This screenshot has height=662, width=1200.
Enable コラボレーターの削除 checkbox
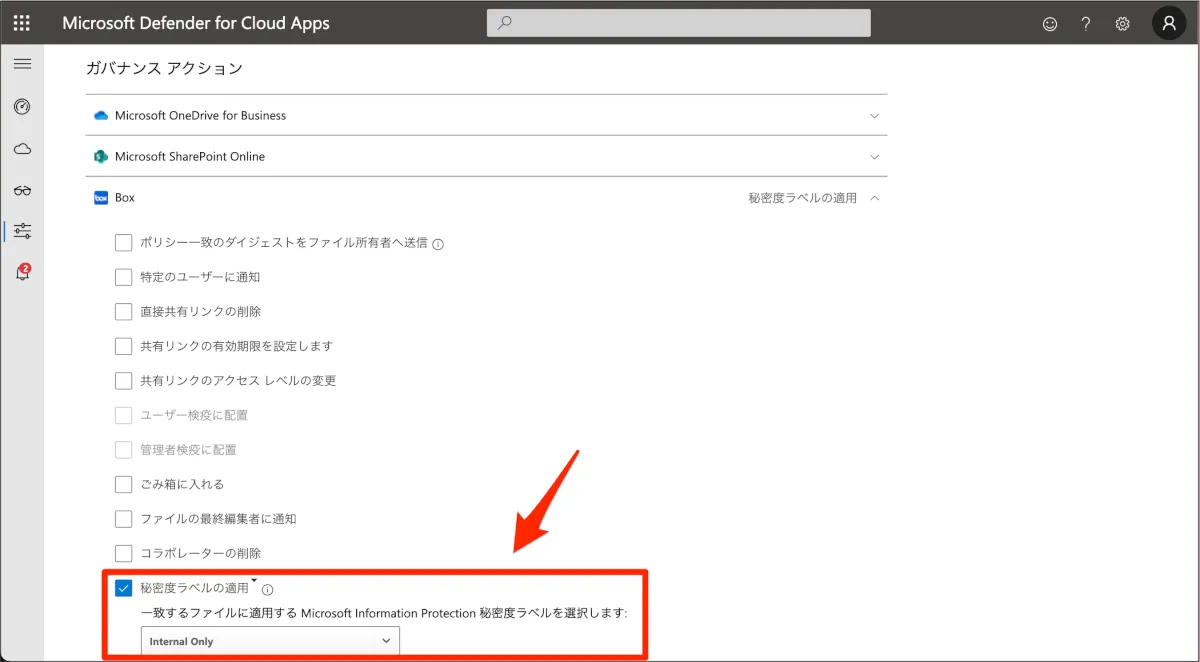(x=124, y=553)
